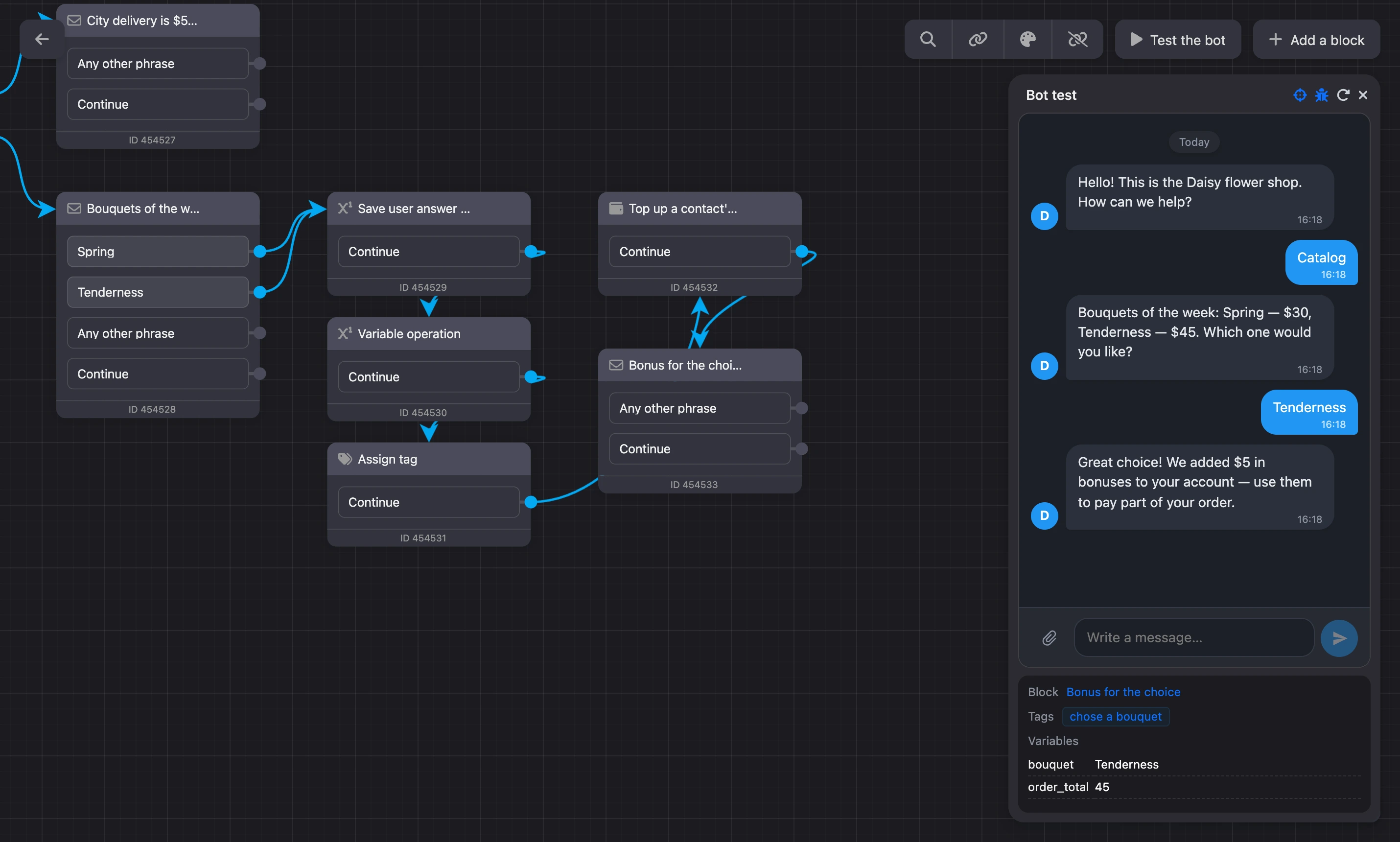Viewport: 1400px width, 842px height.
Task: Select the Assign tag block header
Action: coord(429,459)
